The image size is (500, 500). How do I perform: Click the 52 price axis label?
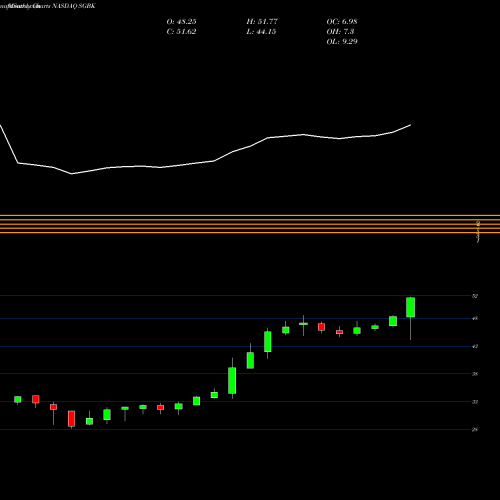[475, 296]
